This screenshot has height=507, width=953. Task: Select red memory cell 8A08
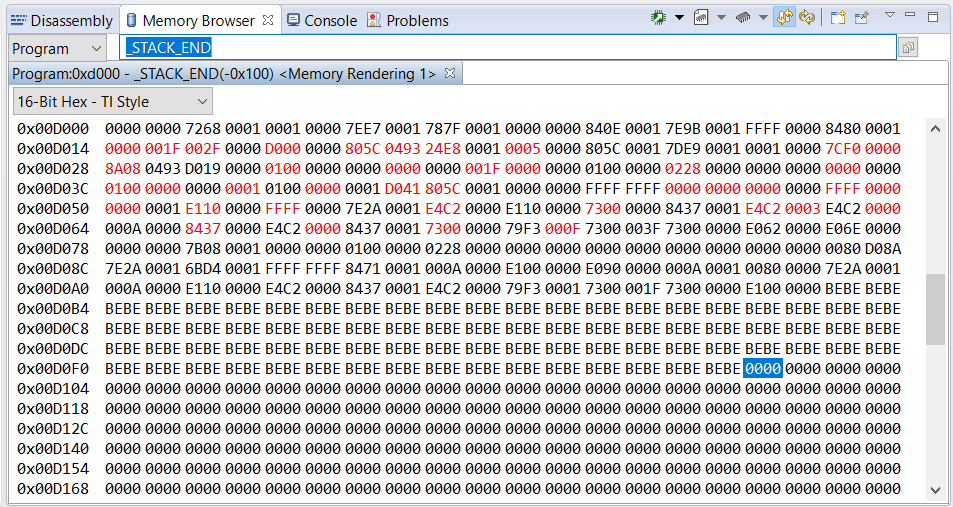123,169
